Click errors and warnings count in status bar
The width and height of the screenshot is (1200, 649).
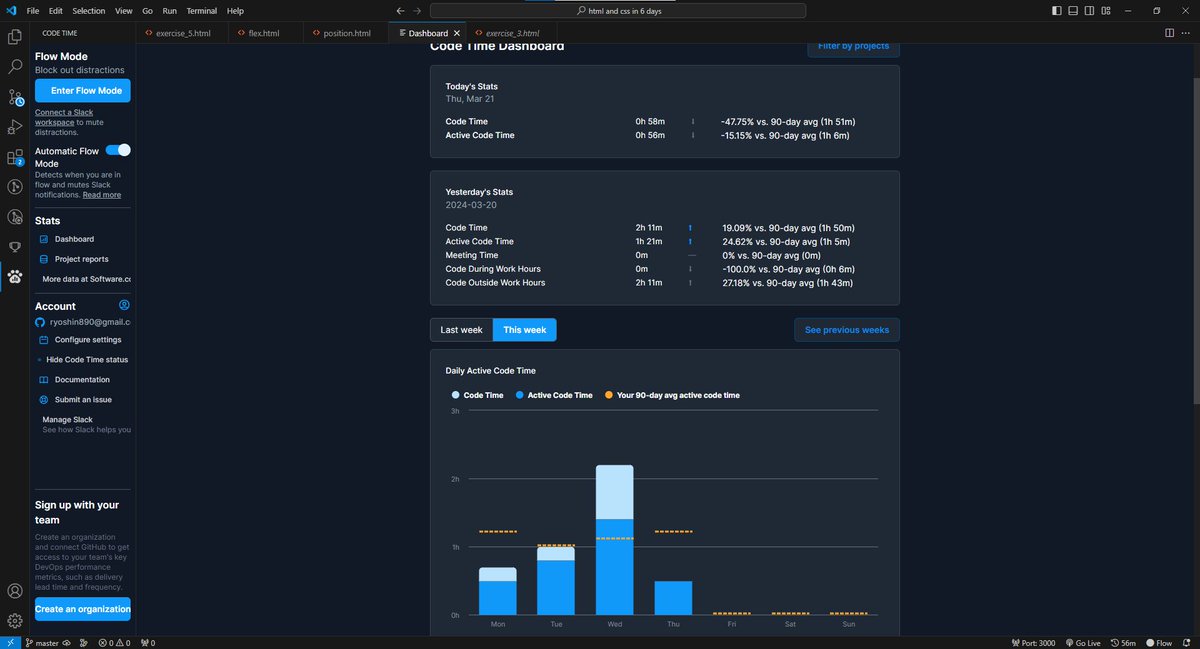114,643
